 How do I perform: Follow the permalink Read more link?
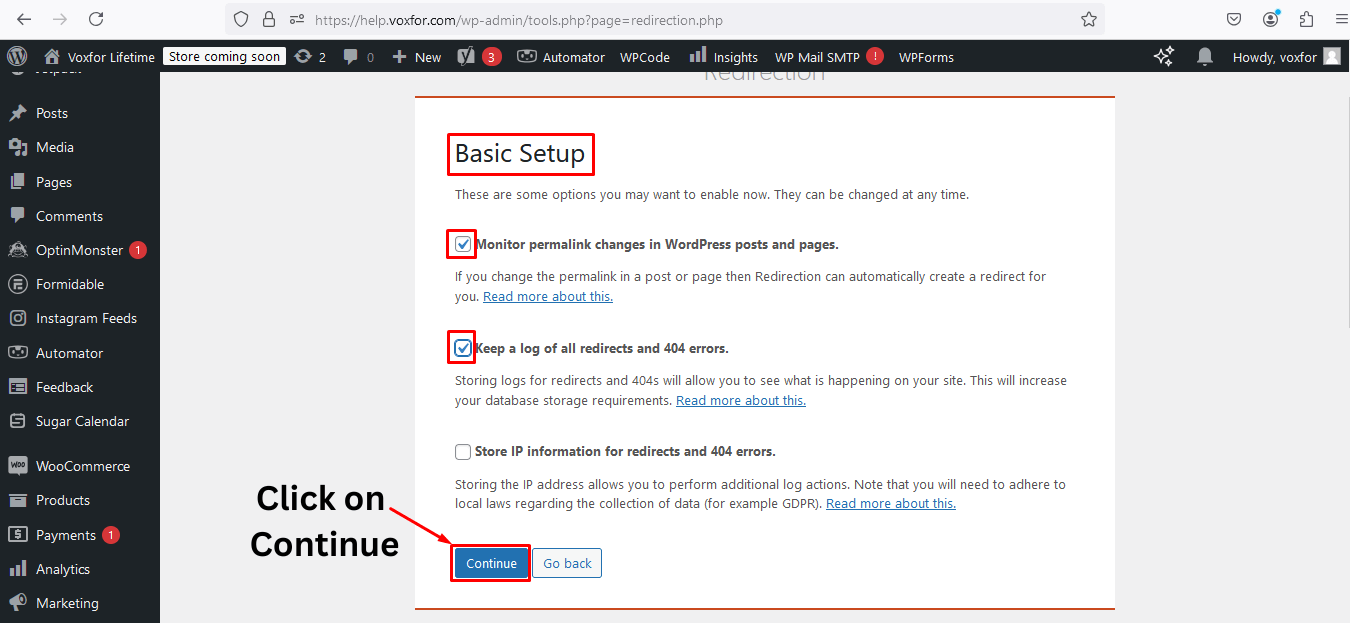click(547, 296)
